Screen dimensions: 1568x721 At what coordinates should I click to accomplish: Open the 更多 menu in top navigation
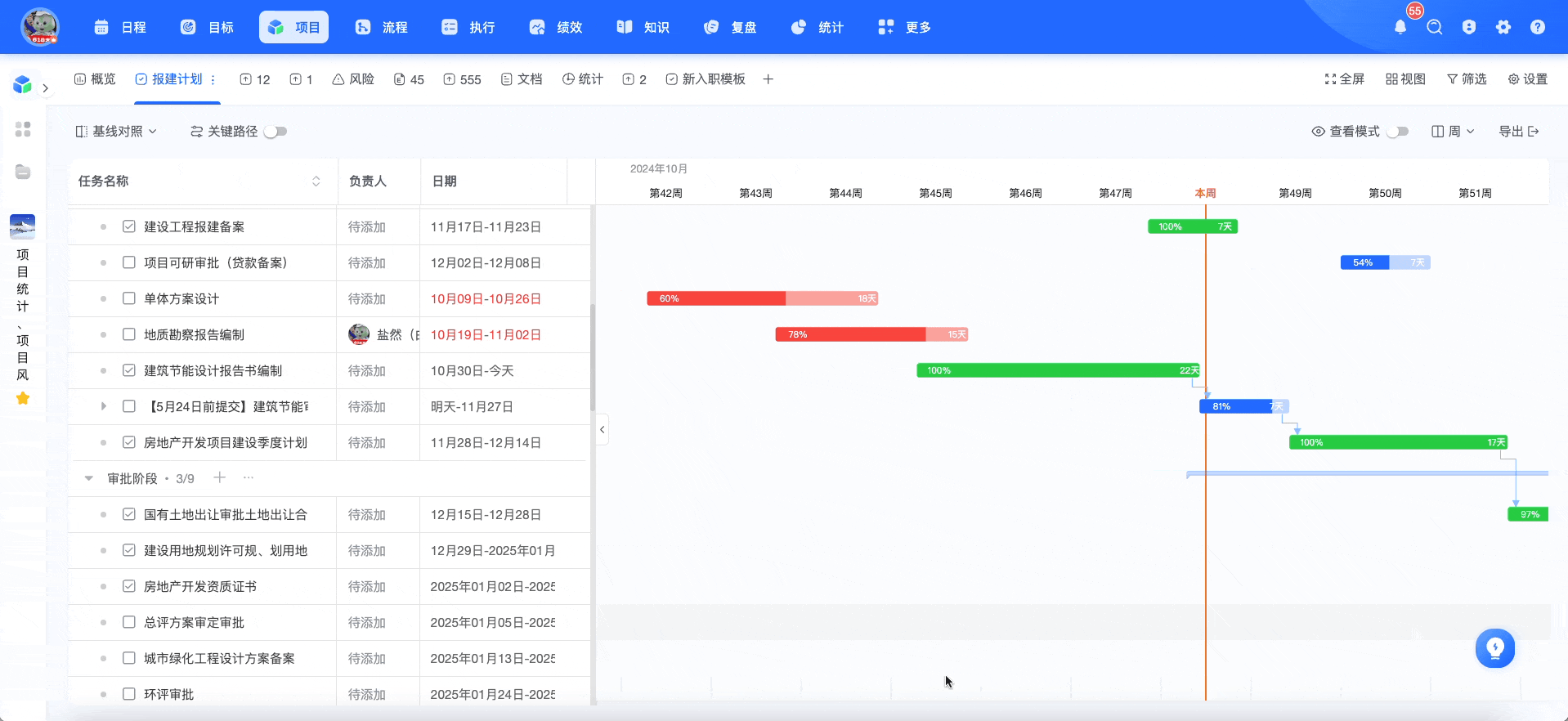(904, 27)
